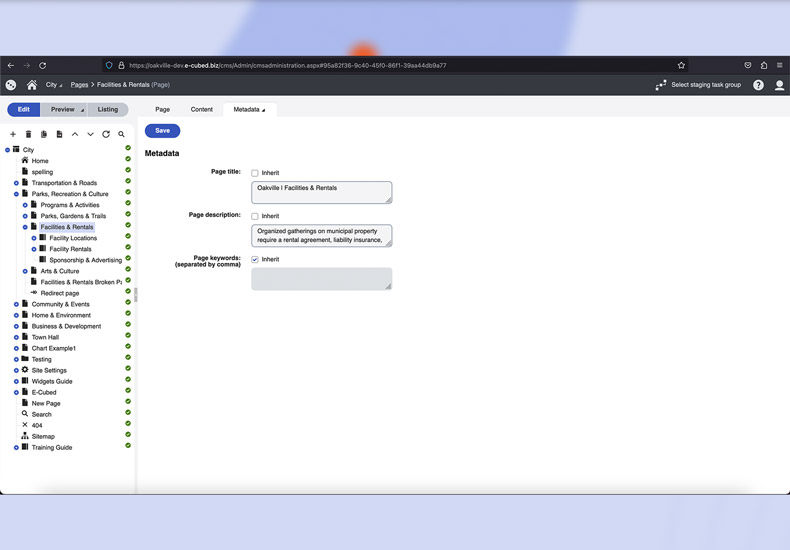The width and height of the screenshot is (790, 550).
Task: Click the CMS home icon in header
Action: (x=32, y=85)
